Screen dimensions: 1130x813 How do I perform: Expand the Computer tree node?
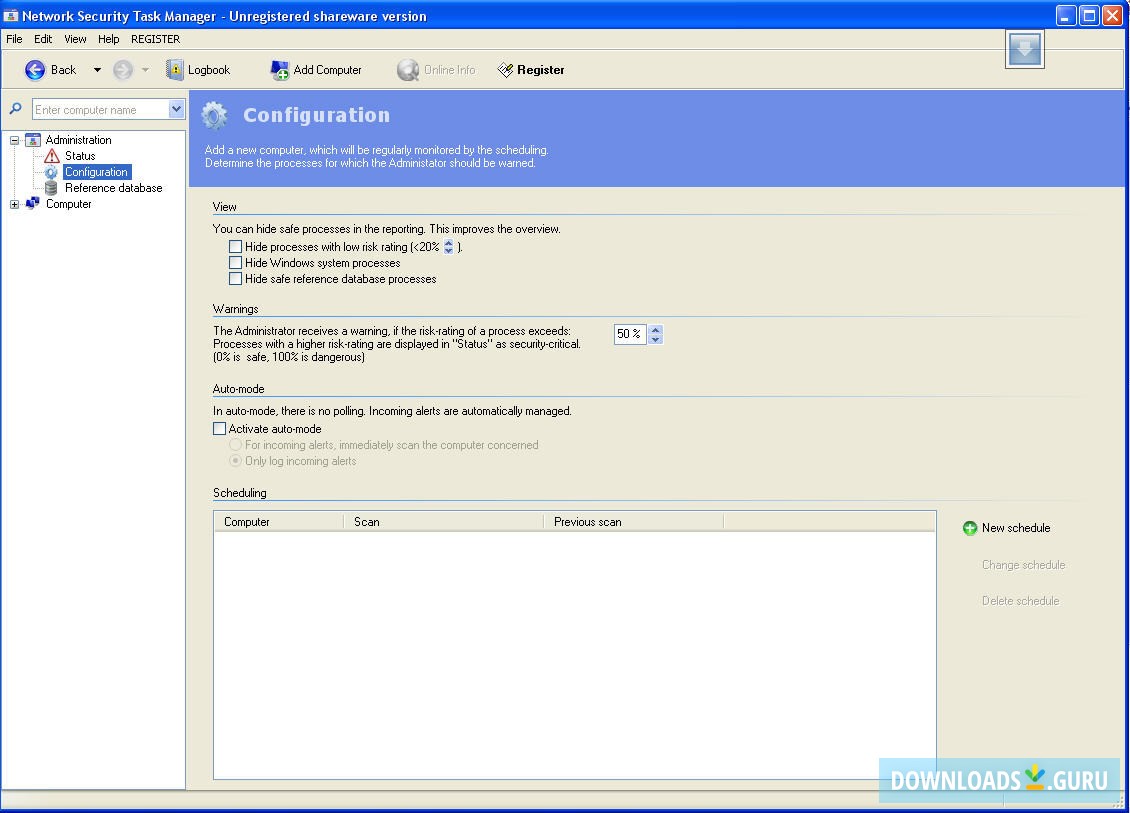(14, 205)
